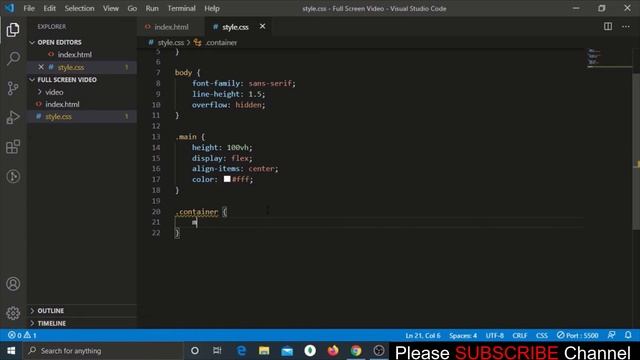The image size is (640, 360).
Task: Click the Split Editor Right icon
Action: pos(608,27)
